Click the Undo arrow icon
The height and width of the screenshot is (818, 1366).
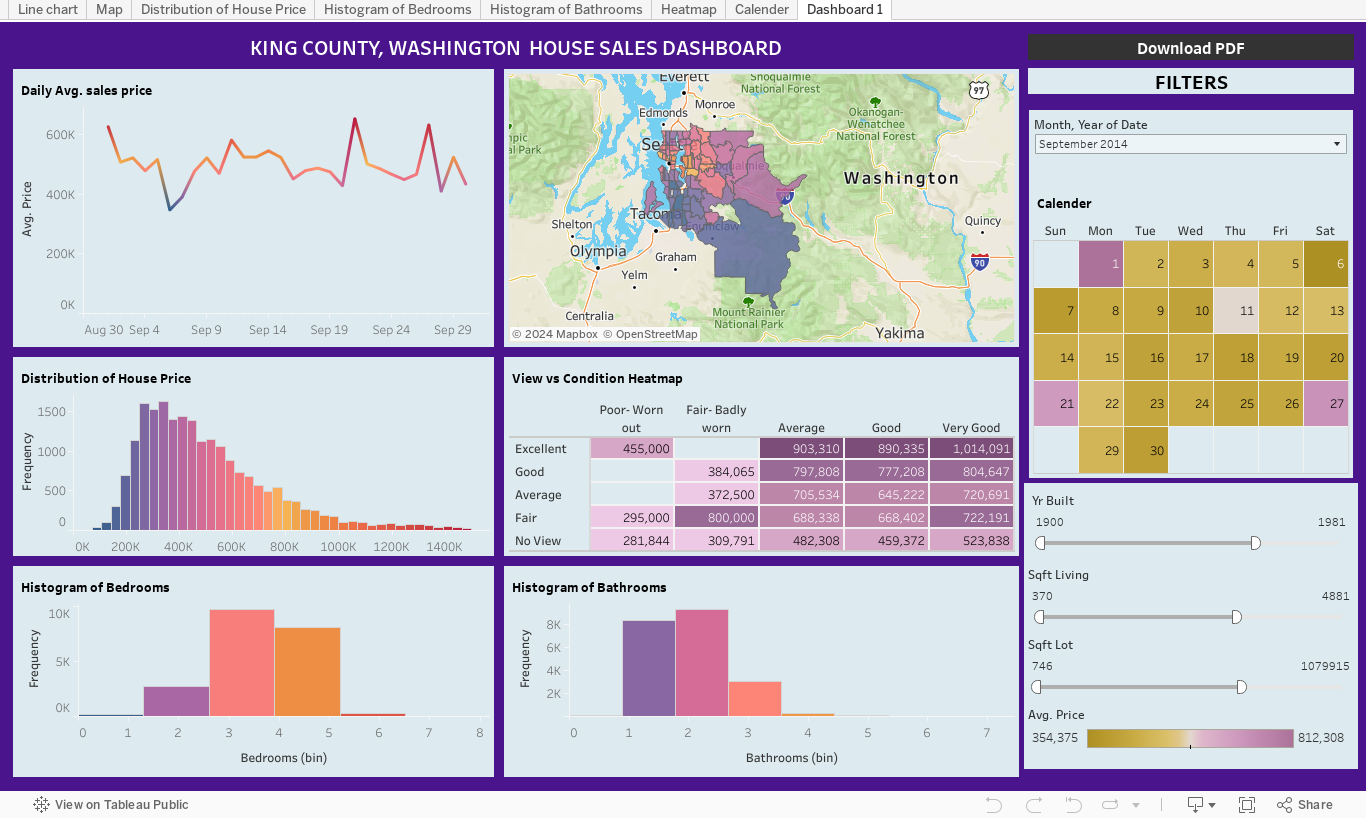tap(993, 804)
